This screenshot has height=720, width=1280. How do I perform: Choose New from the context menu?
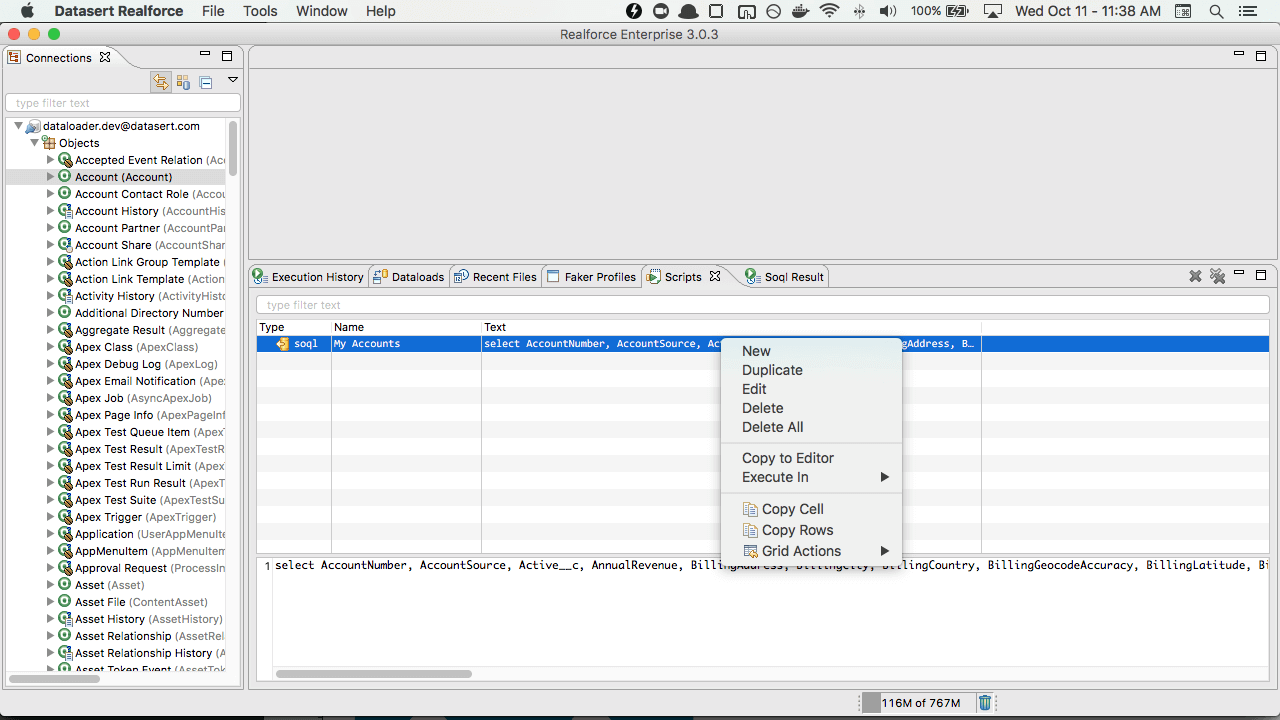(x=811, y=351)
